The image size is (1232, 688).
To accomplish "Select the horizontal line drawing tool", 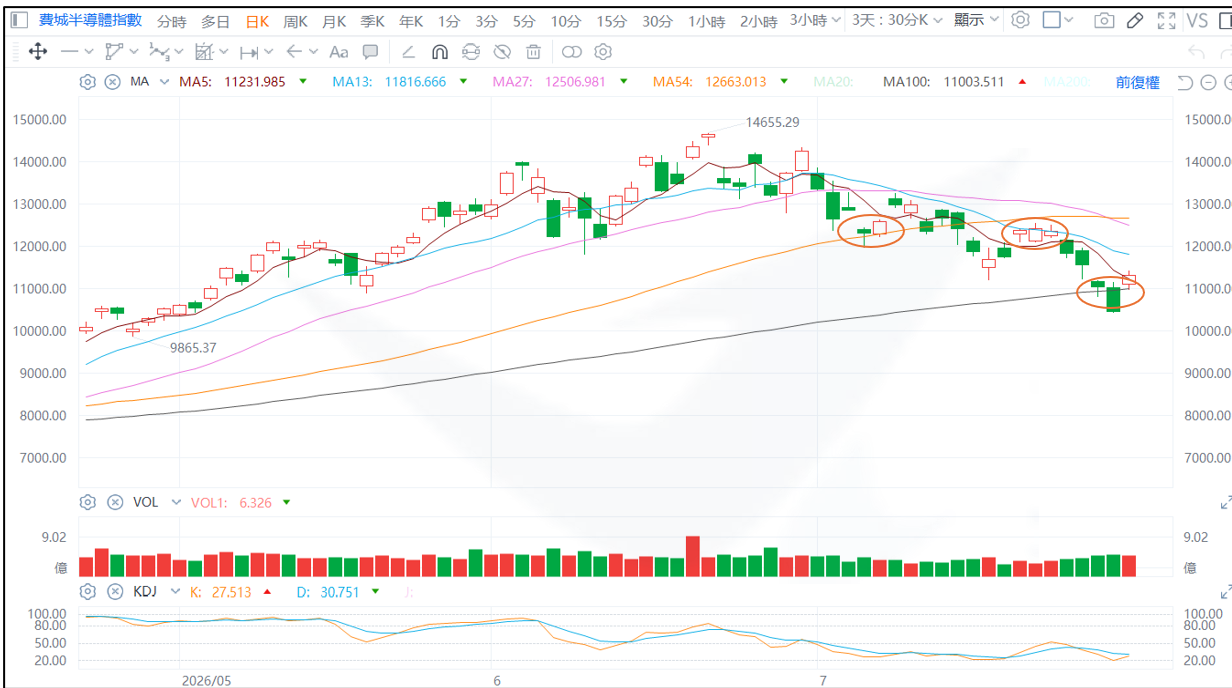I will (x=69, y=52).
